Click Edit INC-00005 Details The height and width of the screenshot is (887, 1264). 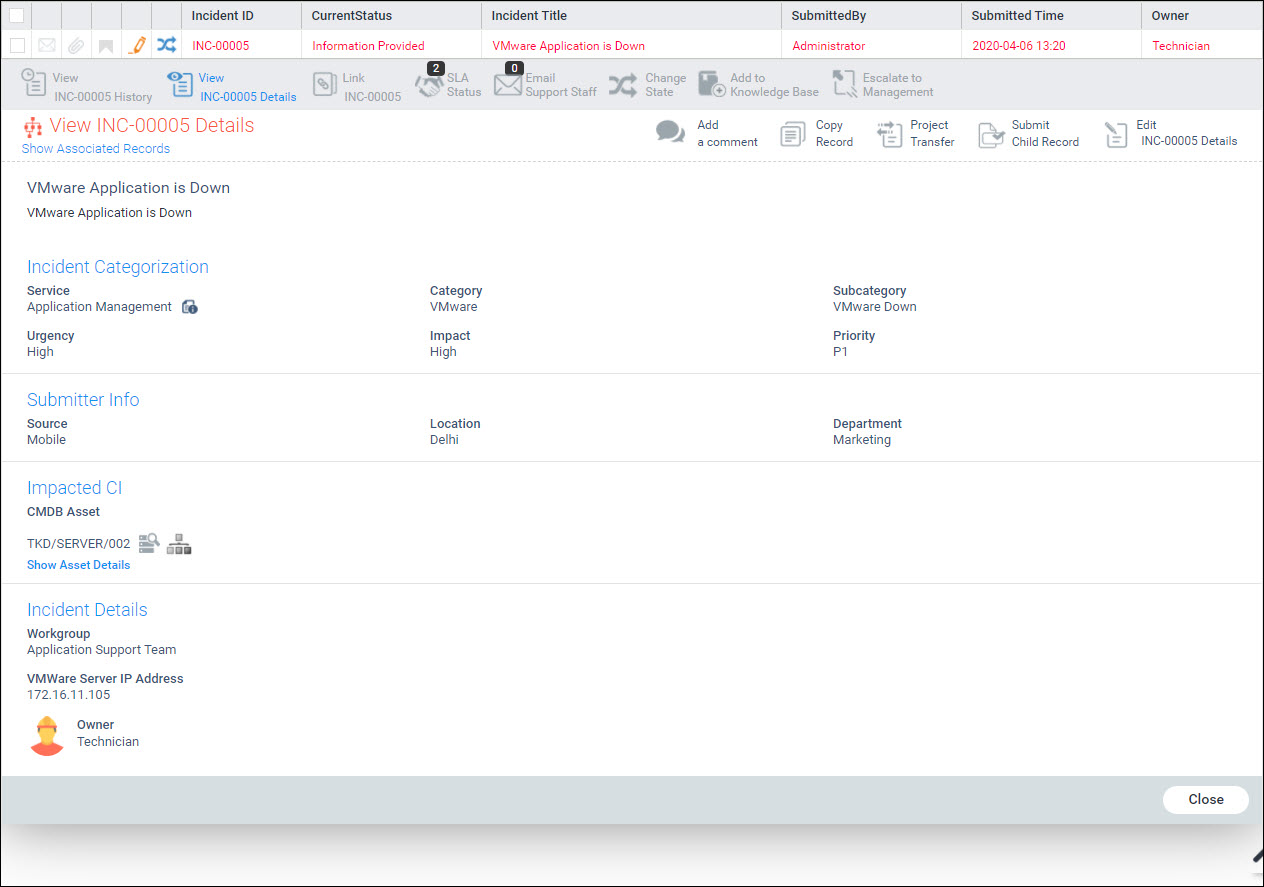1171,133
